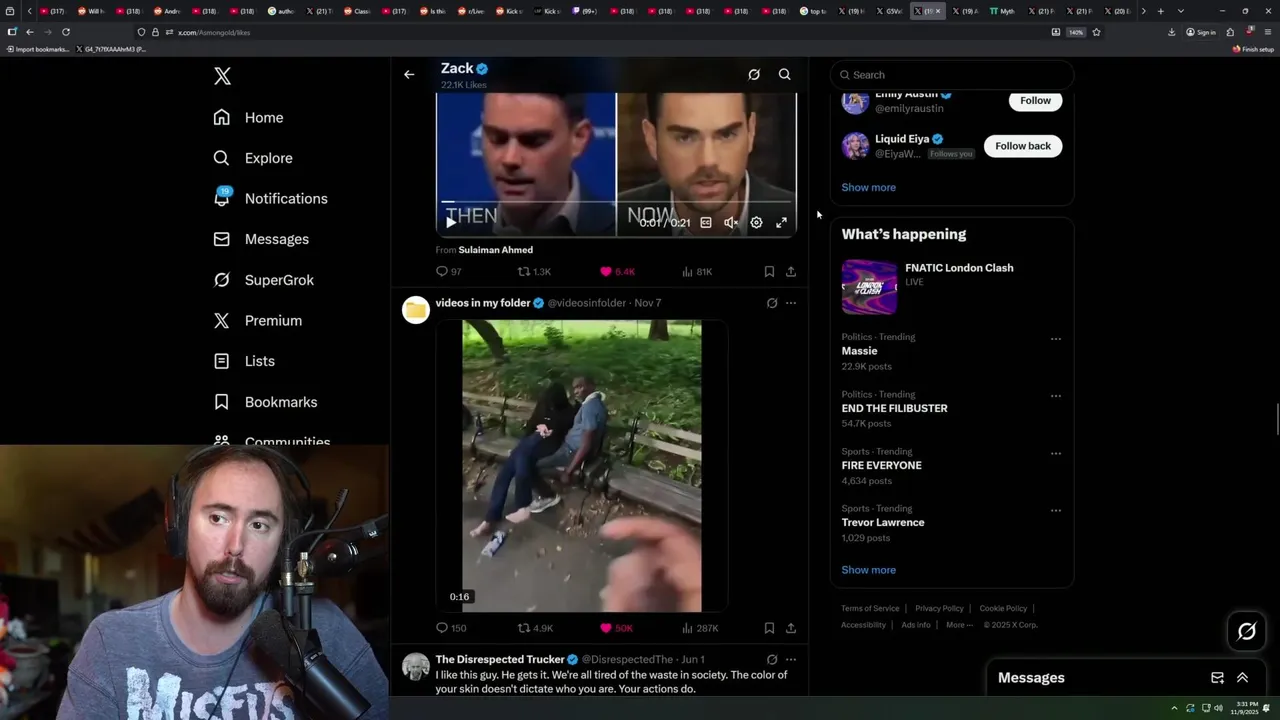
Task: Share the videos in my folder post
Action: (791, 628)
